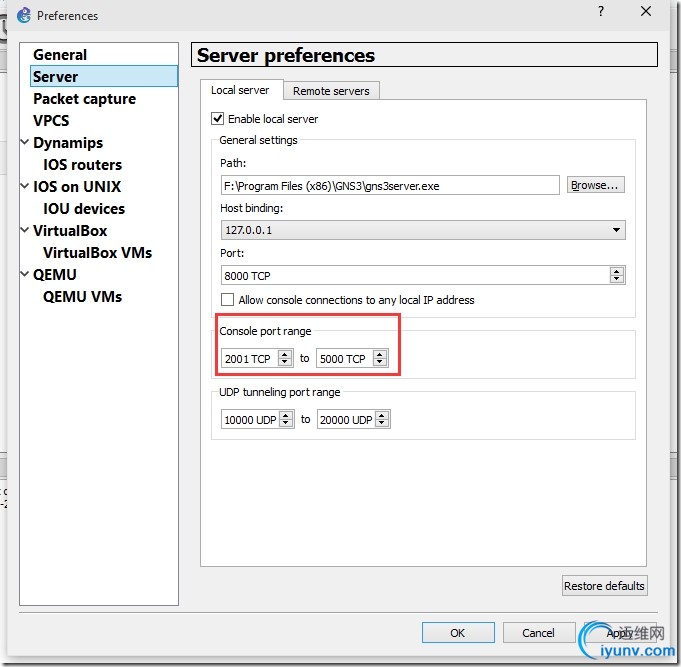
Task: Decrease the server Port value
Action: click(617, 280)
